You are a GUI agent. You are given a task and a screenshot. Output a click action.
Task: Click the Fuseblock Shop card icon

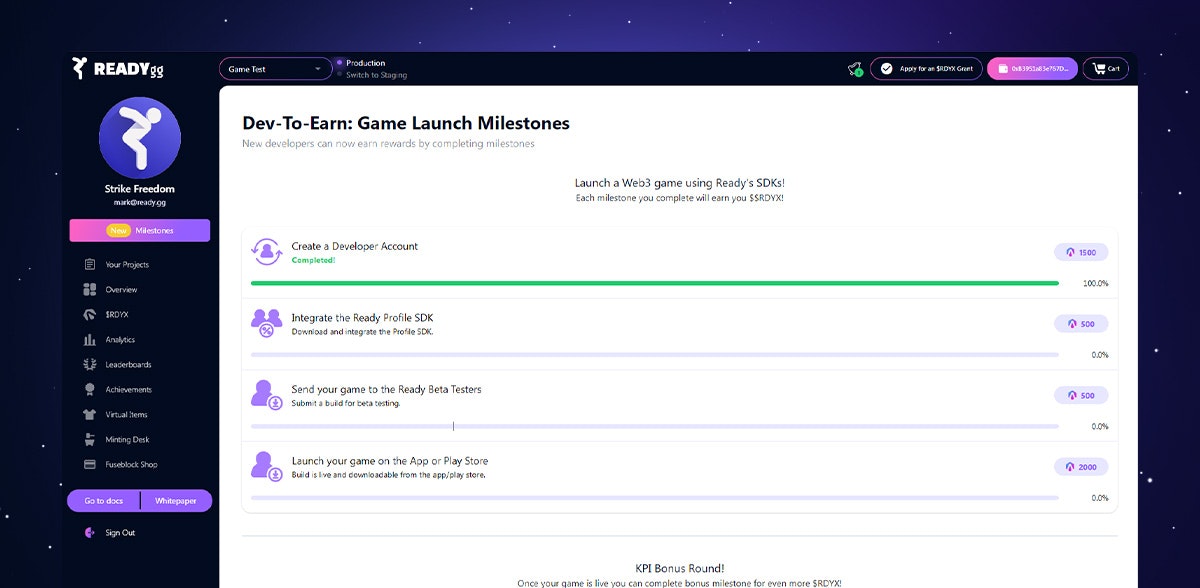[90, 465]
